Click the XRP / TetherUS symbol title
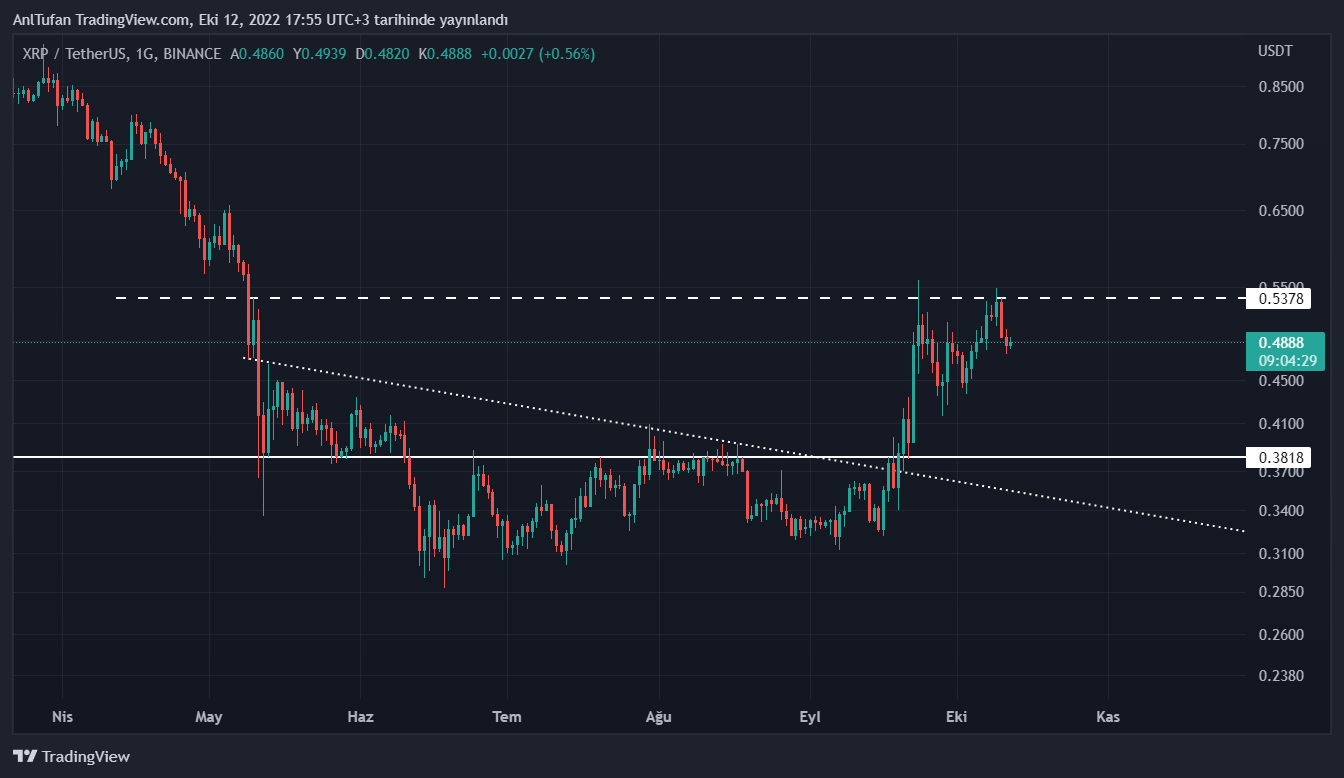This screenshot has height=778, width=1344. (69, 54)
